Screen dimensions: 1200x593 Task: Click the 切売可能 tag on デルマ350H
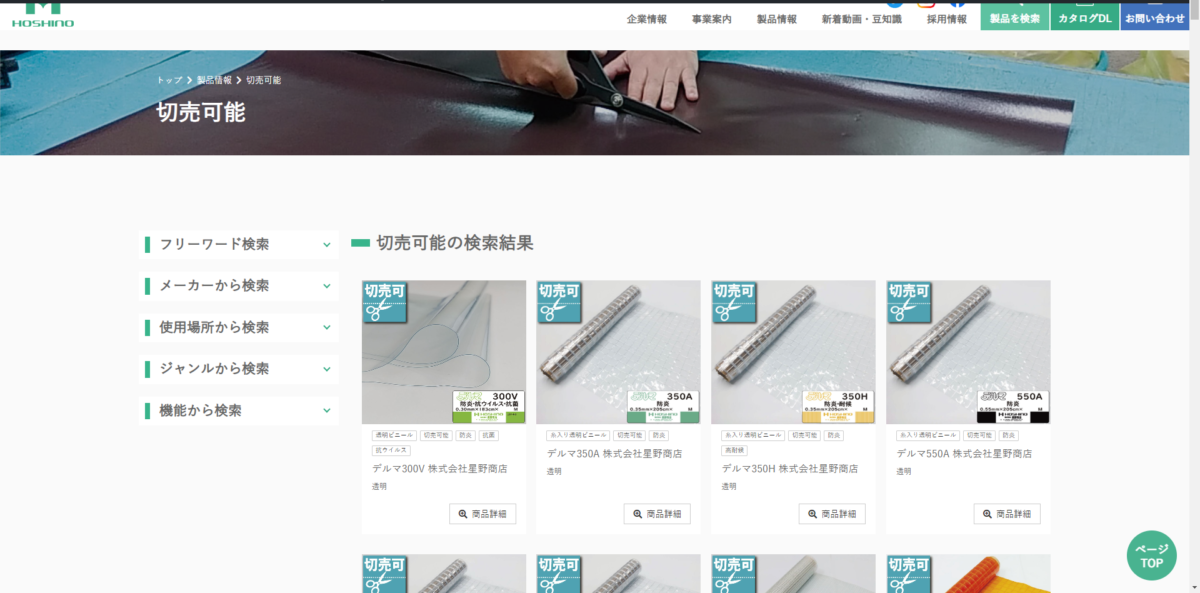pos(805,436)
